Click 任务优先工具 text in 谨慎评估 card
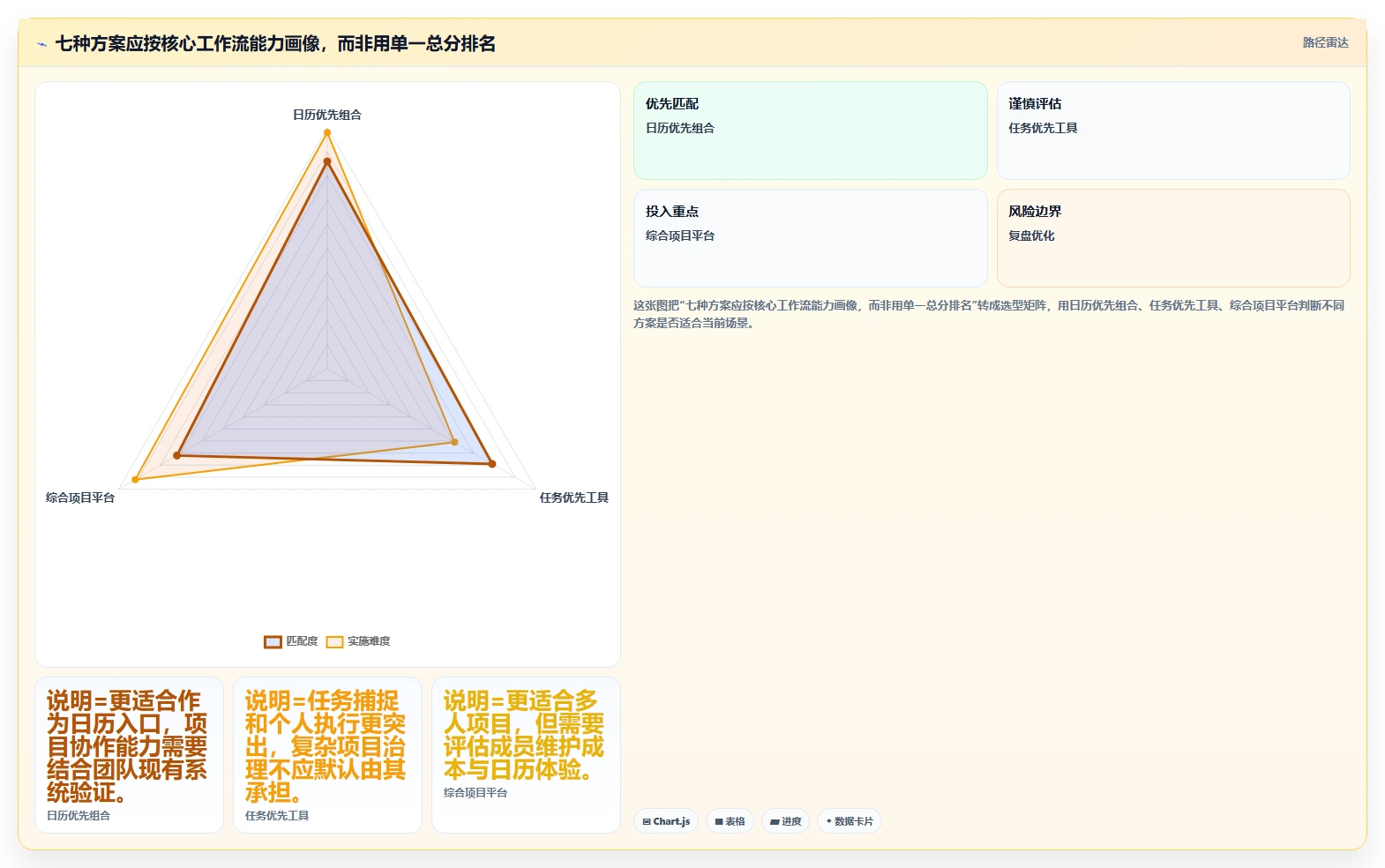Viewport: 1385px width, 868px height. pyautogui.click(x=1043, y=128)
